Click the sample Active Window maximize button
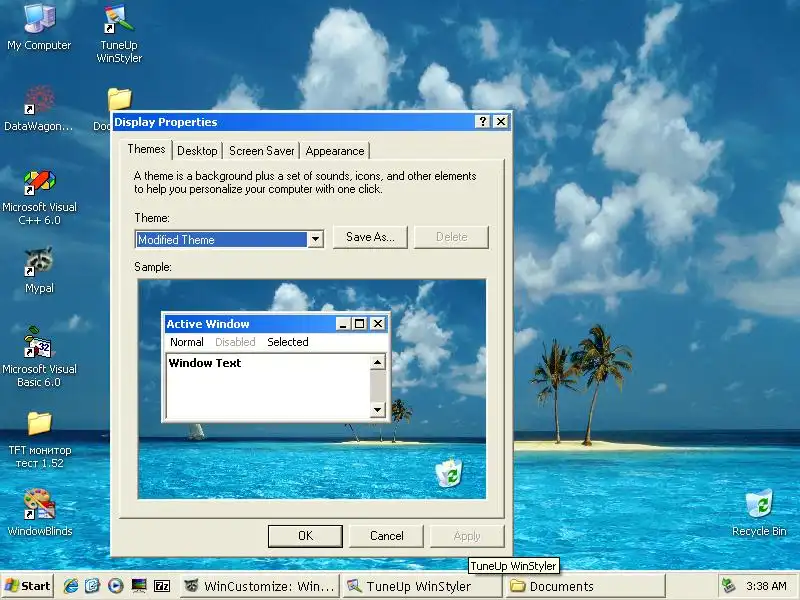This screenshot has width=800, height=600. [359, 323]
